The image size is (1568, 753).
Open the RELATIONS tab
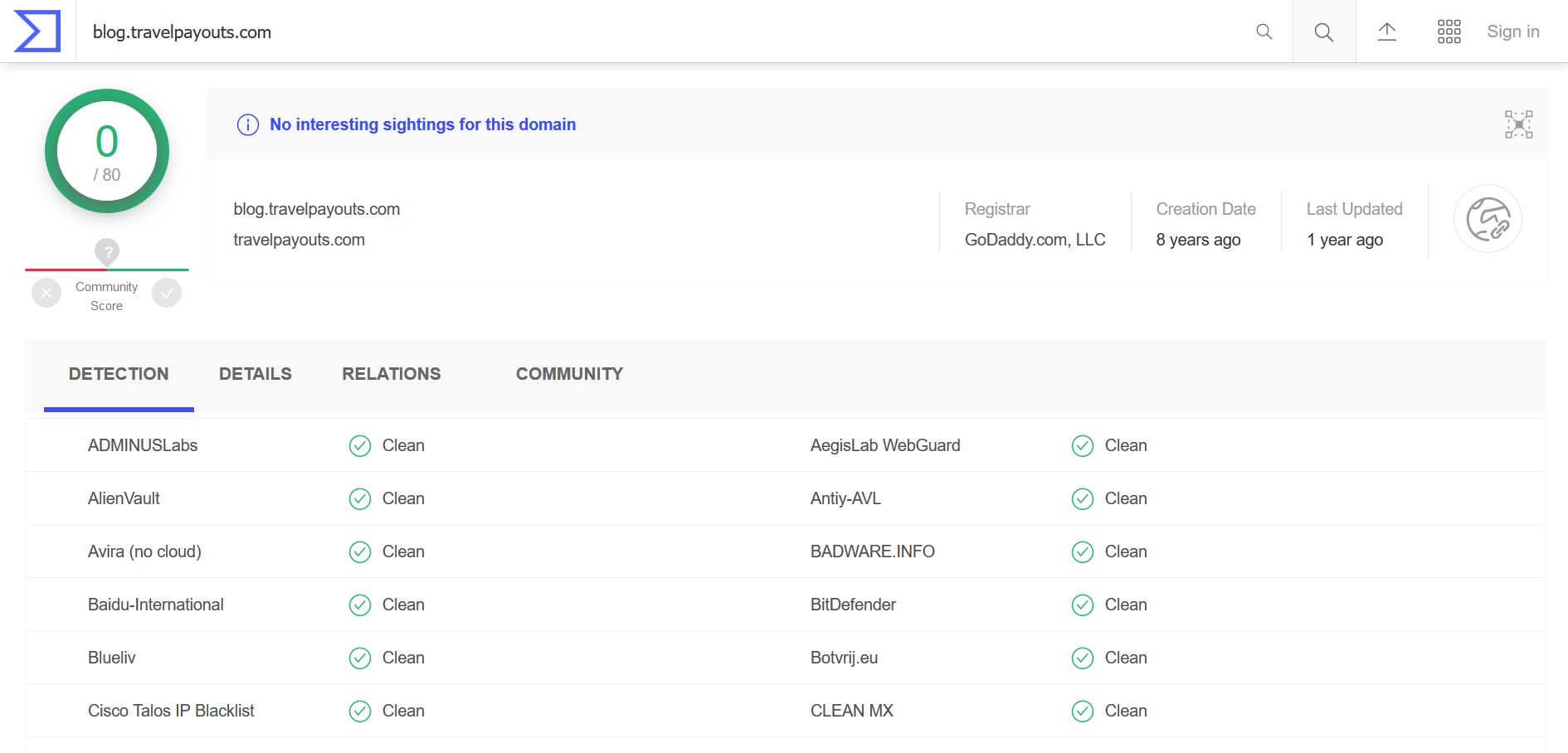tap(391, 374)
